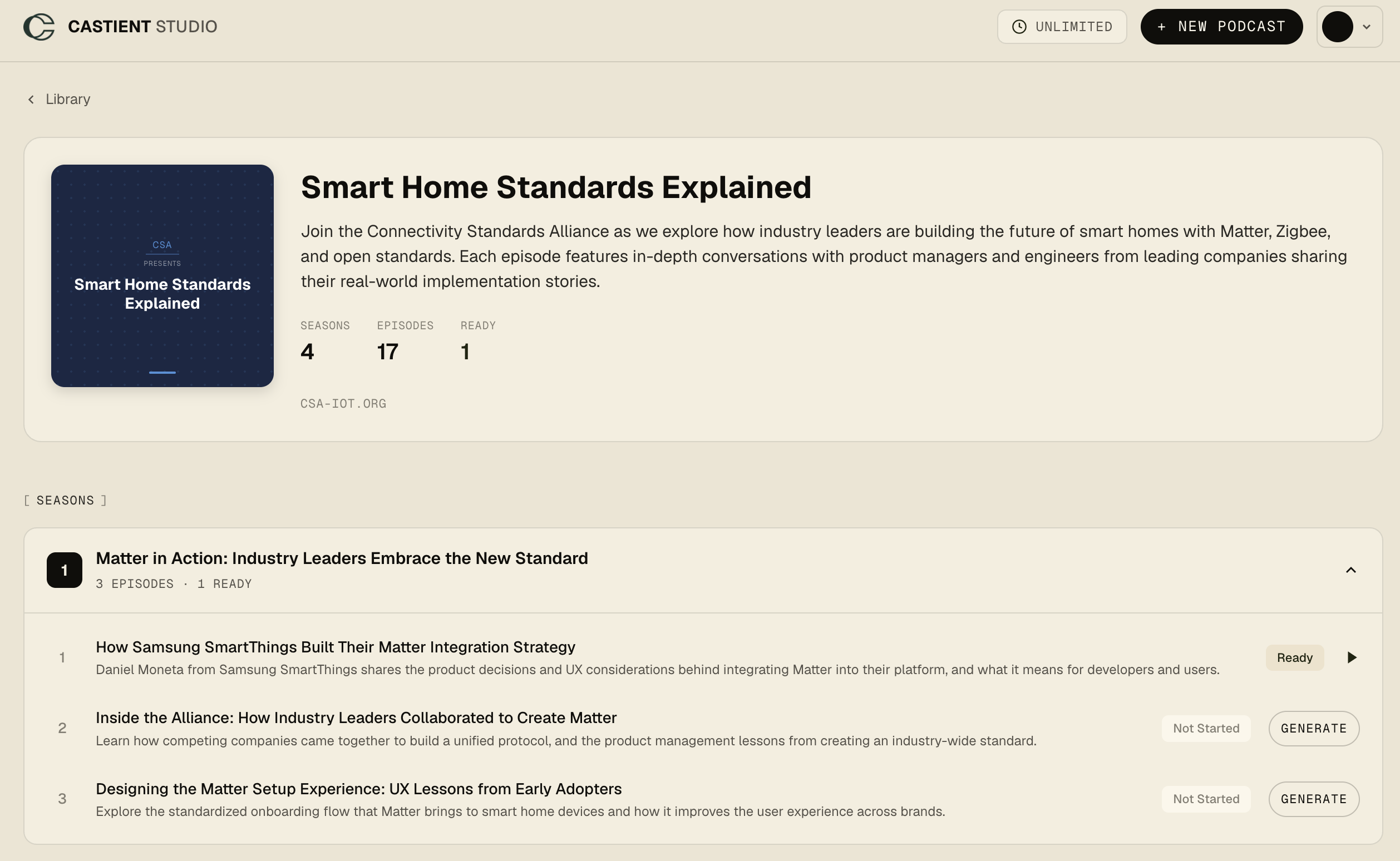
Task: Click the season 1 number badge
Action: pos(65,570)
